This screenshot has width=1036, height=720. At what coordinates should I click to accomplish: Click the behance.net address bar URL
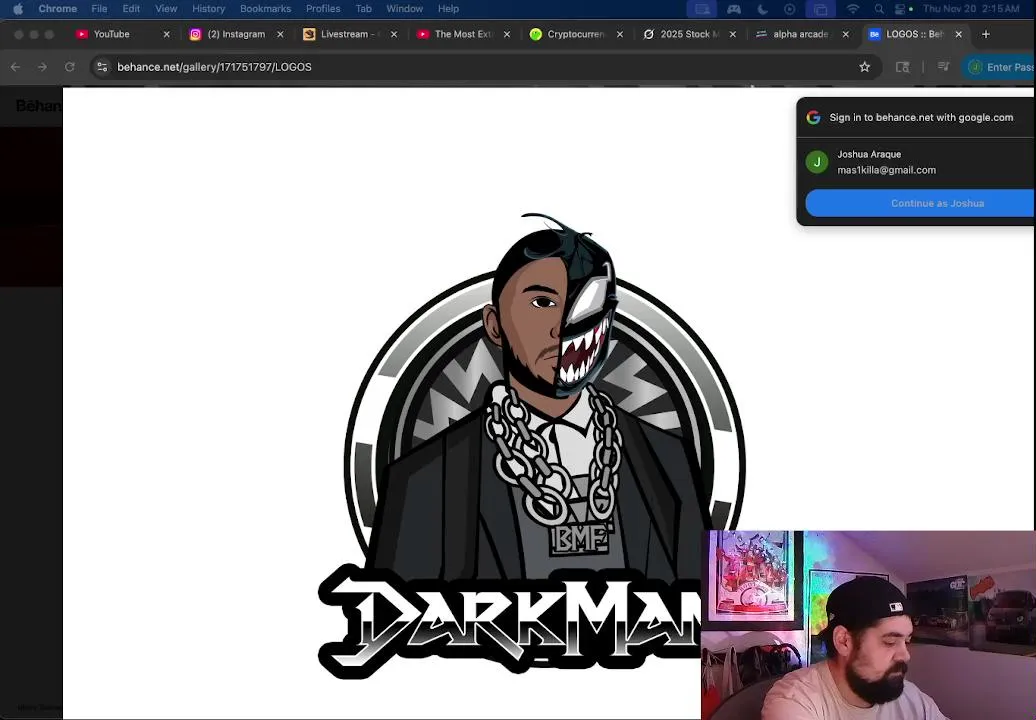(x=214, y=67)
